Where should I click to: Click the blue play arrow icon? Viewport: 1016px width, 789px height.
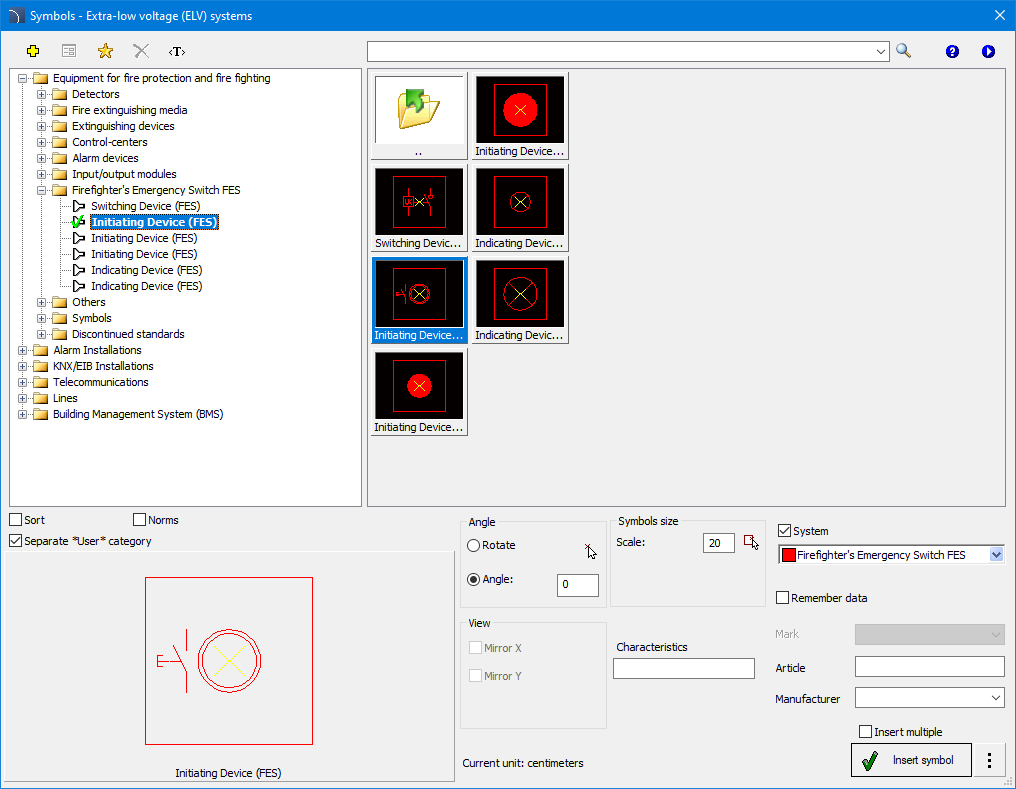point(988,51)
